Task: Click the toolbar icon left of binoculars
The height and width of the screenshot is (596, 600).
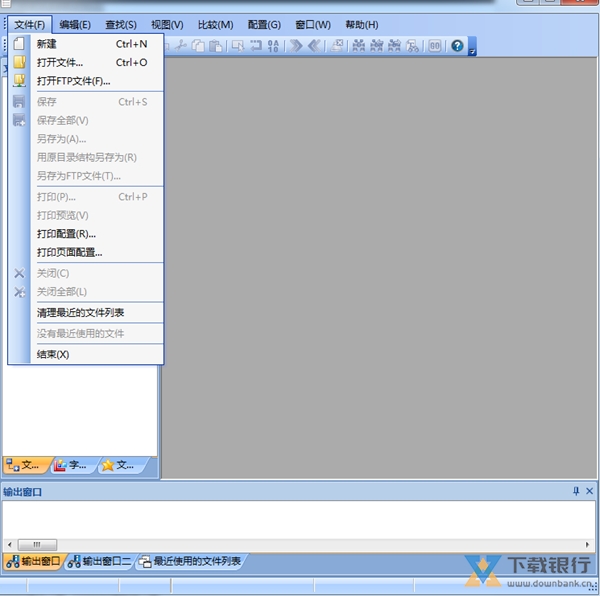Action: [337, 46]
